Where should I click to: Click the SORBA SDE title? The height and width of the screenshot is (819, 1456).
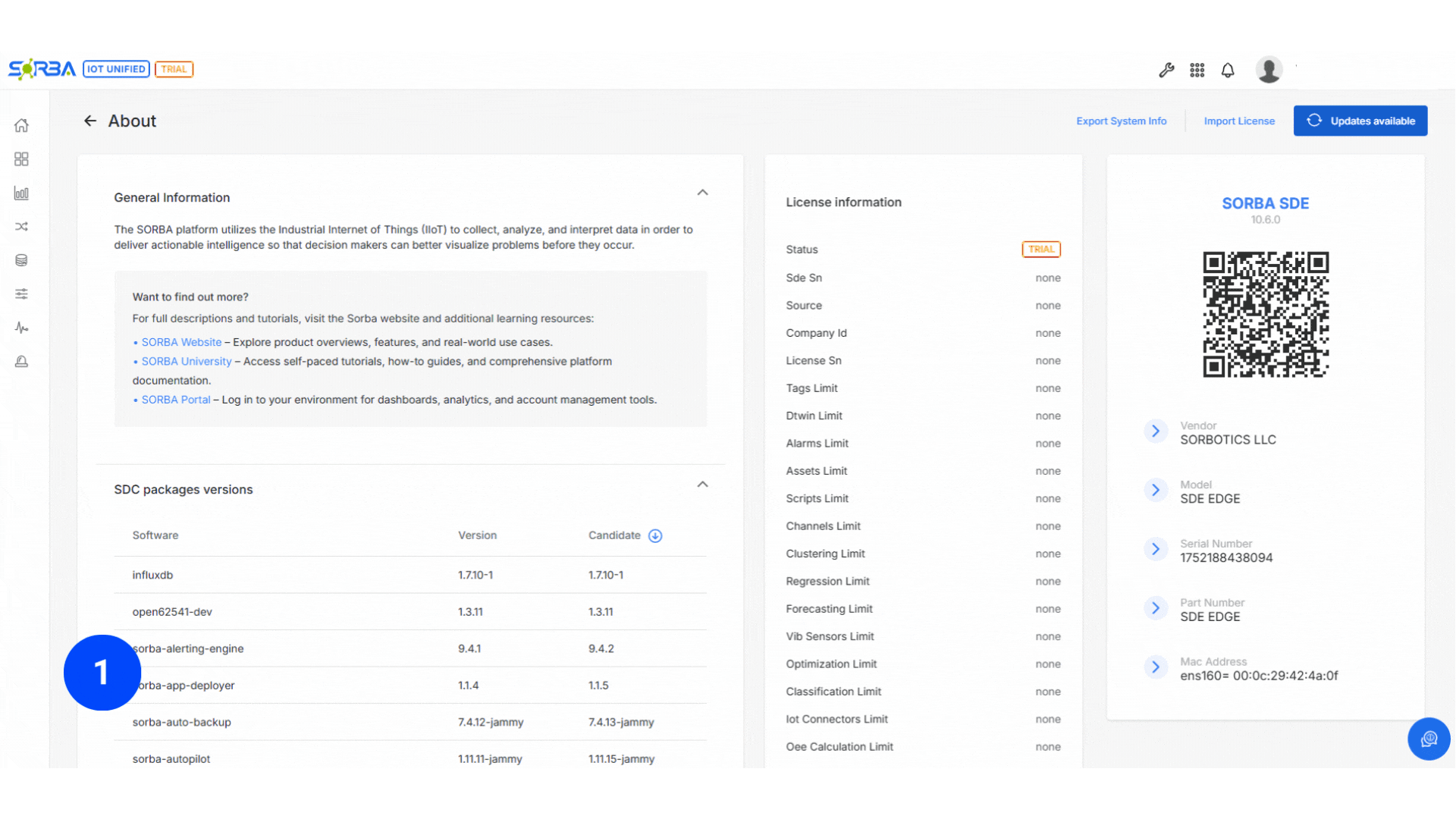tap(1265, 203)
